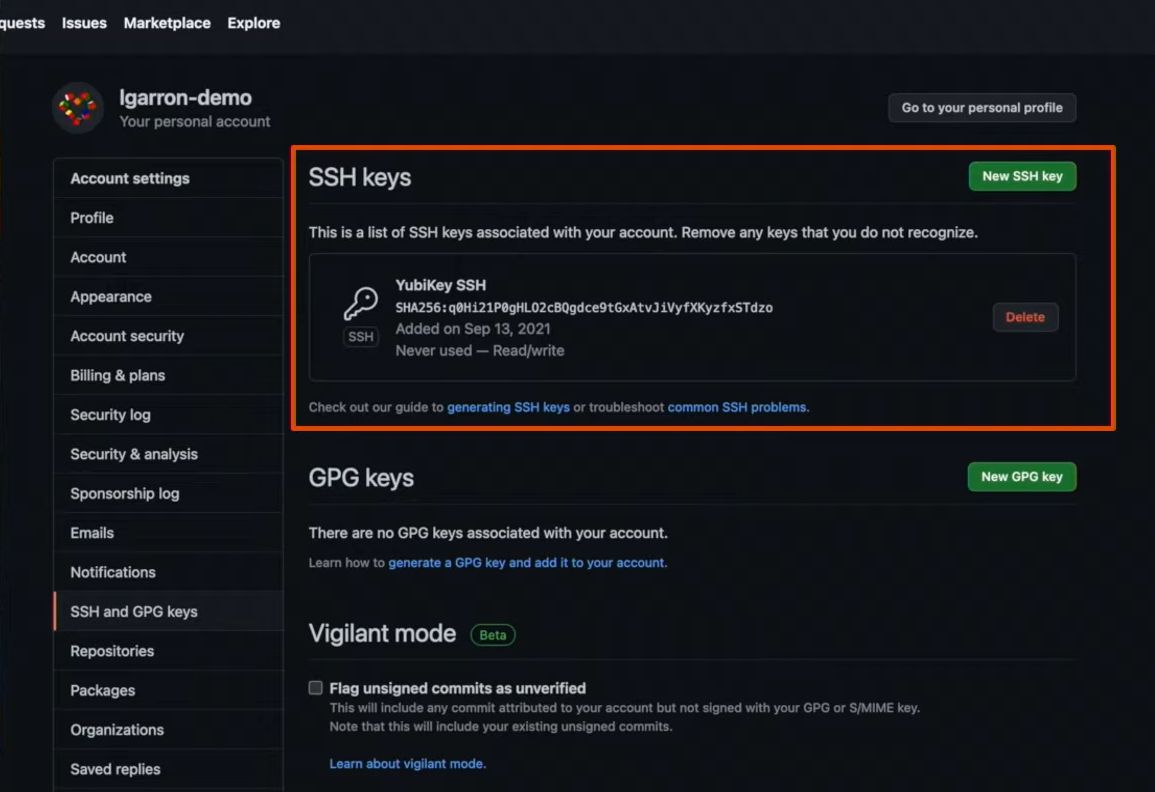Screen dimensions: 1155x792
Task: View the Security log
Action: click(111, 414)
